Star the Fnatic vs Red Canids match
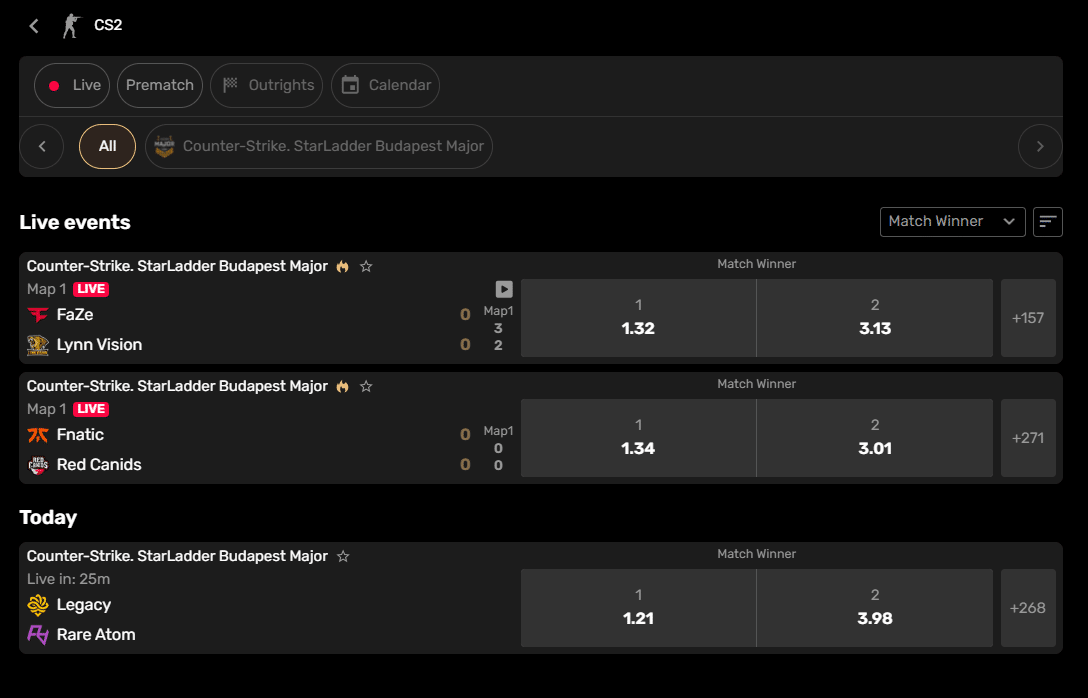Viewport: 1088px width, 698px height. tap(366, 385)
